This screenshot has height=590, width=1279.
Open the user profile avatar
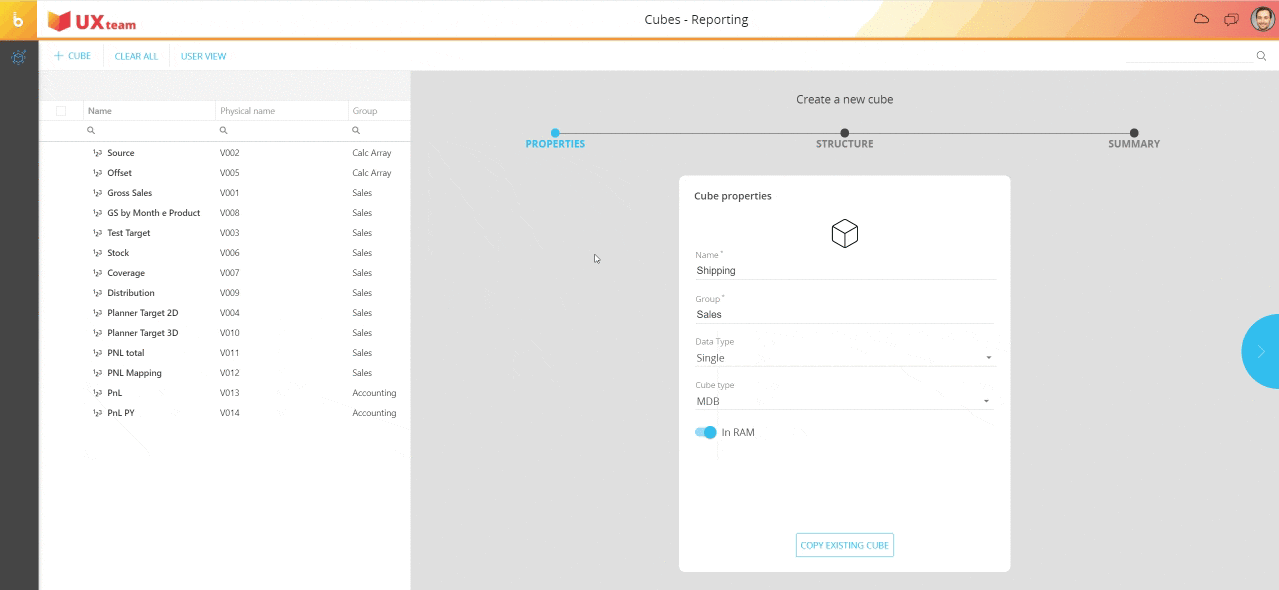[1262, 19]
